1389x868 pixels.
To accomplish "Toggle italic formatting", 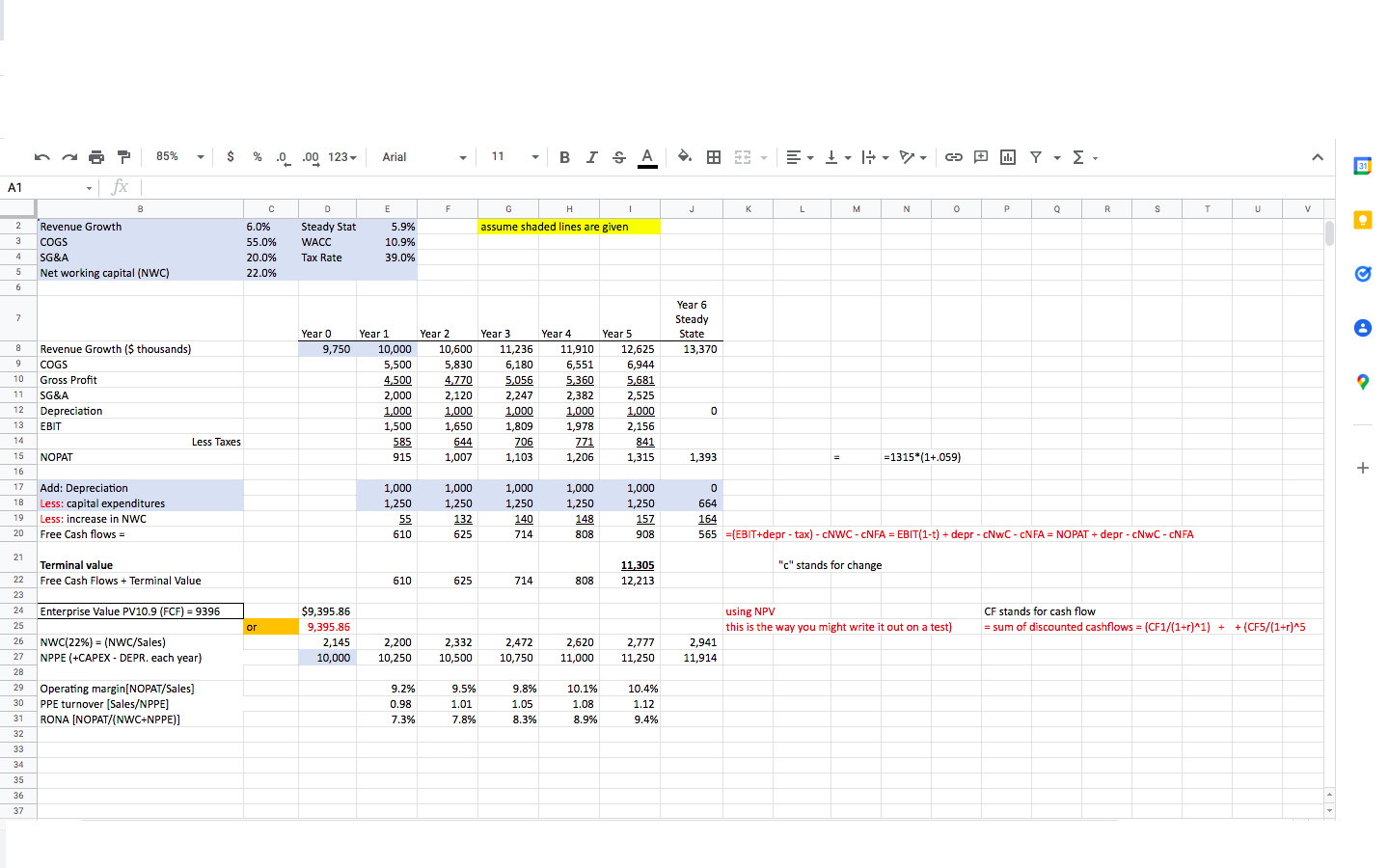I will (x=591, y=156).
